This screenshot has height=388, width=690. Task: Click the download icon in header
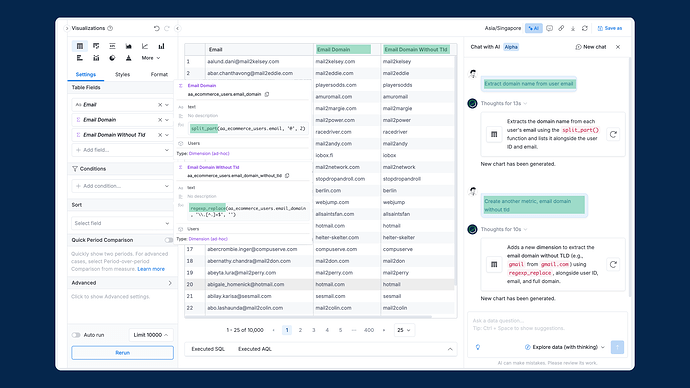[573, 28]
